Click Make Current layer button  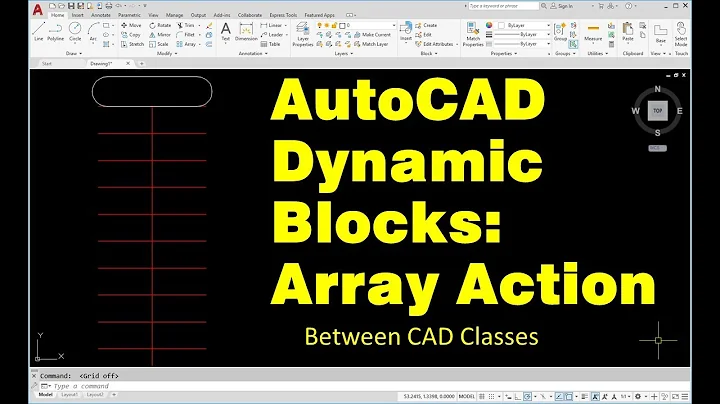click(372, 35)
